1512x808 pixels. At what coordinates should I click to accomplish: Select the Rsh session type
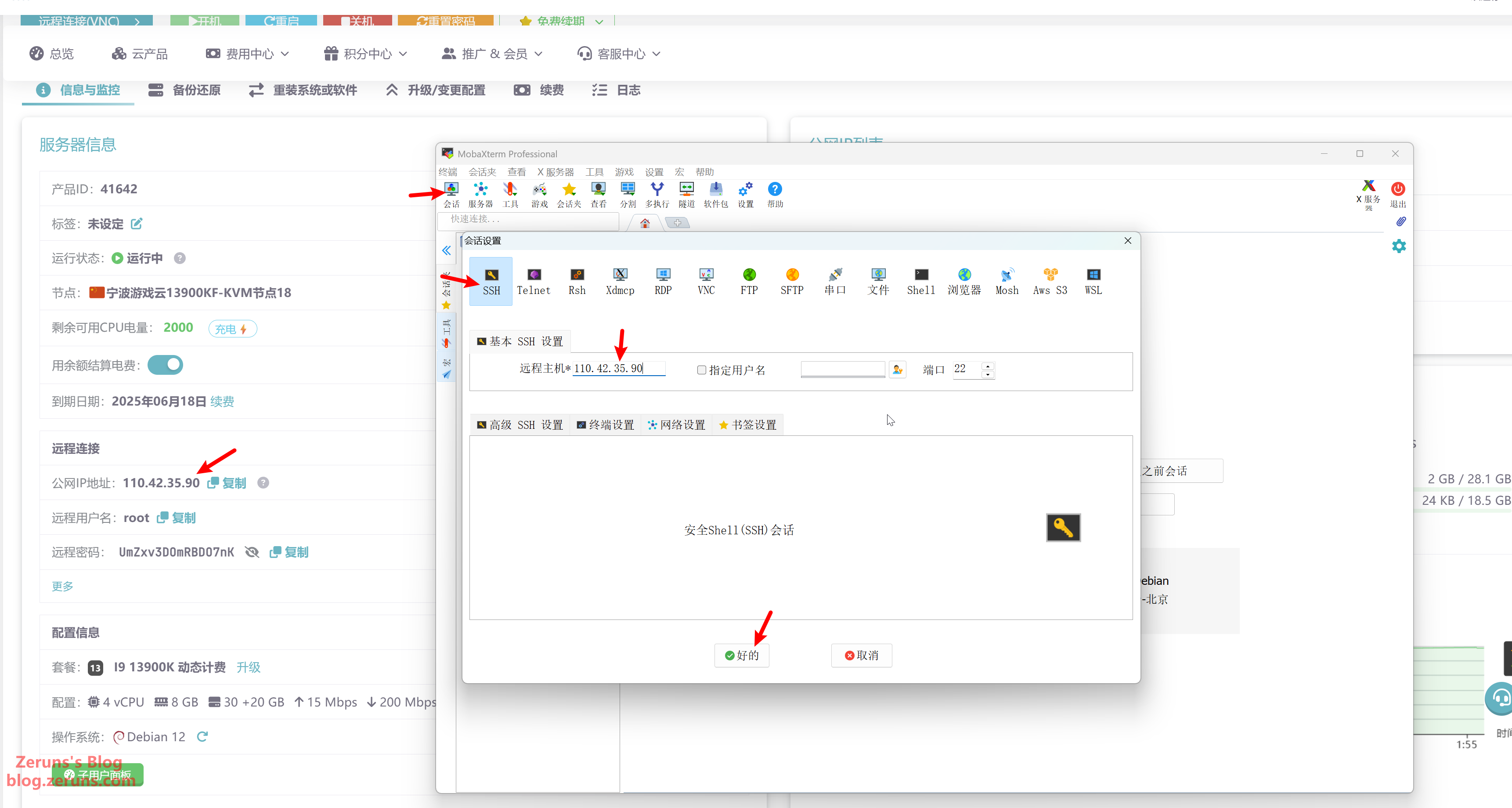(577, 281)
